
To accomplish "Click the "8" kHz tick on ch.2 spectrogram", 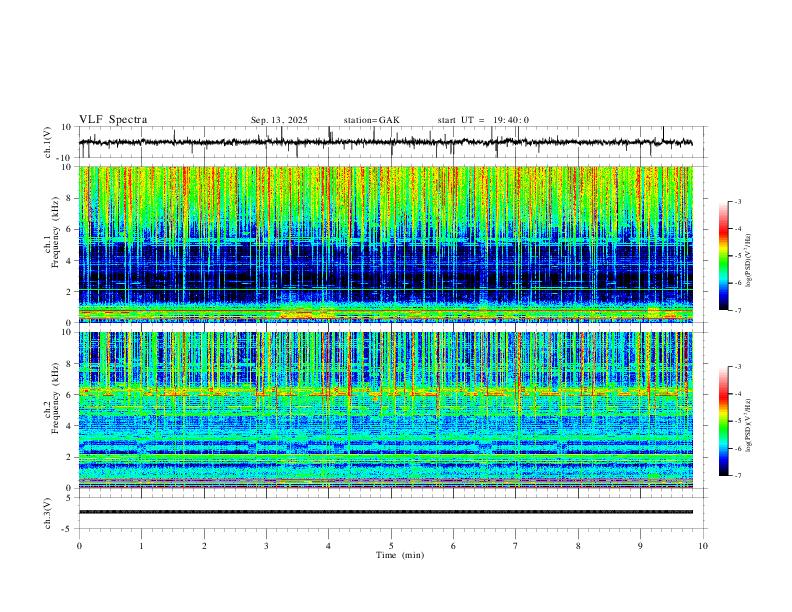I will [x=69, y=364].
